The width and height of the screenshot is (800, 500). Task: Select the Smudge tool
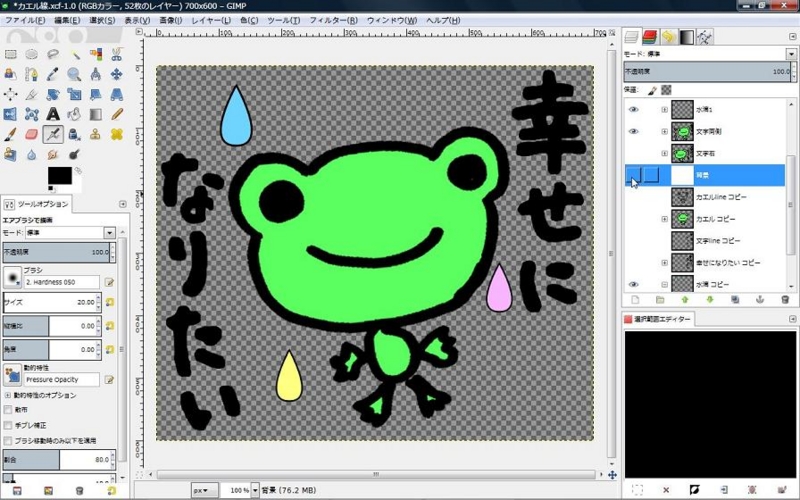(53, 154)
